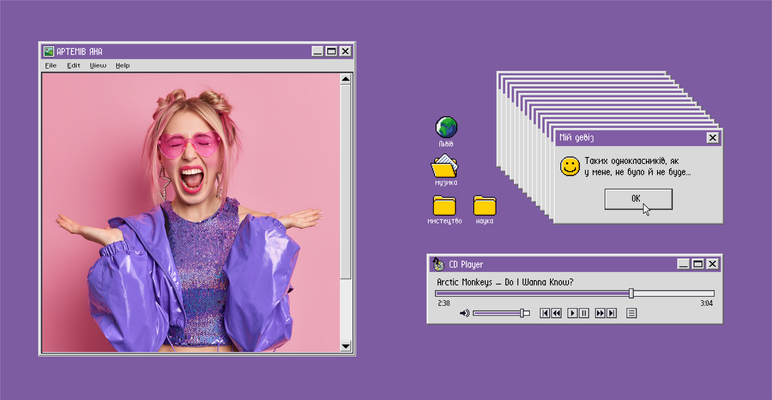The width and height of the screenshot is (772, 400).
Task: Open the View menu in the image window
Action: point(97,65)
